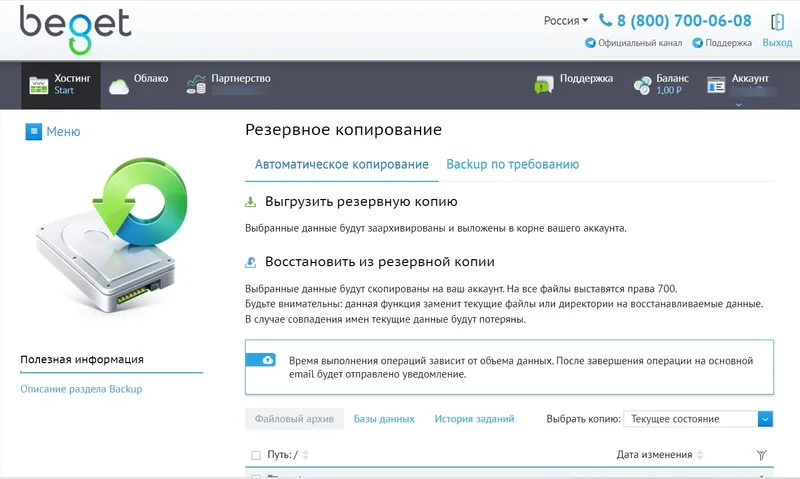Open the top Поддержка Telegram link
This screenshot has height=479, width=800.
click(x=722, y=43)
